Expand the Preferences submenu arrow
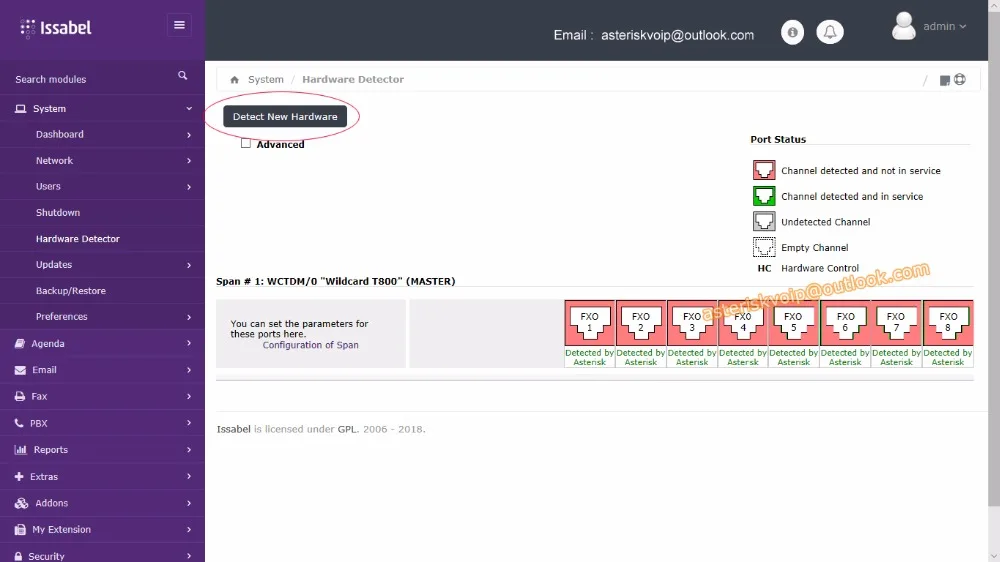This screenshot has width=1000, height=562. (x=189, y=317)
